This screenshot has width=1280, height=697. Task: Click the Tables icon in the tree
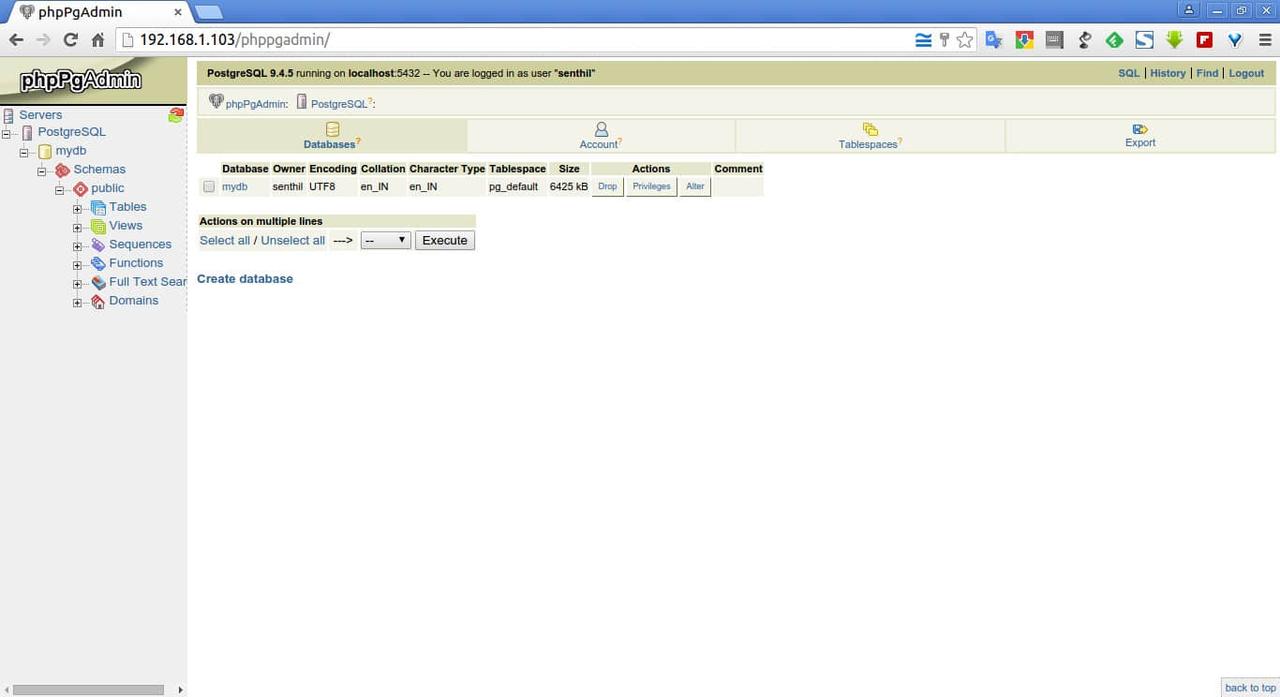pos(98,207)
